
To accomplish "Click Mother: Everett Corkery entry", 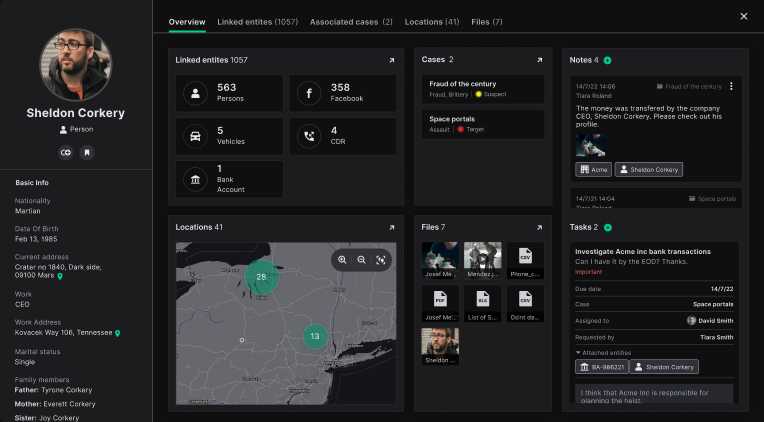I will pyautogui.click(x=55, y=404).
